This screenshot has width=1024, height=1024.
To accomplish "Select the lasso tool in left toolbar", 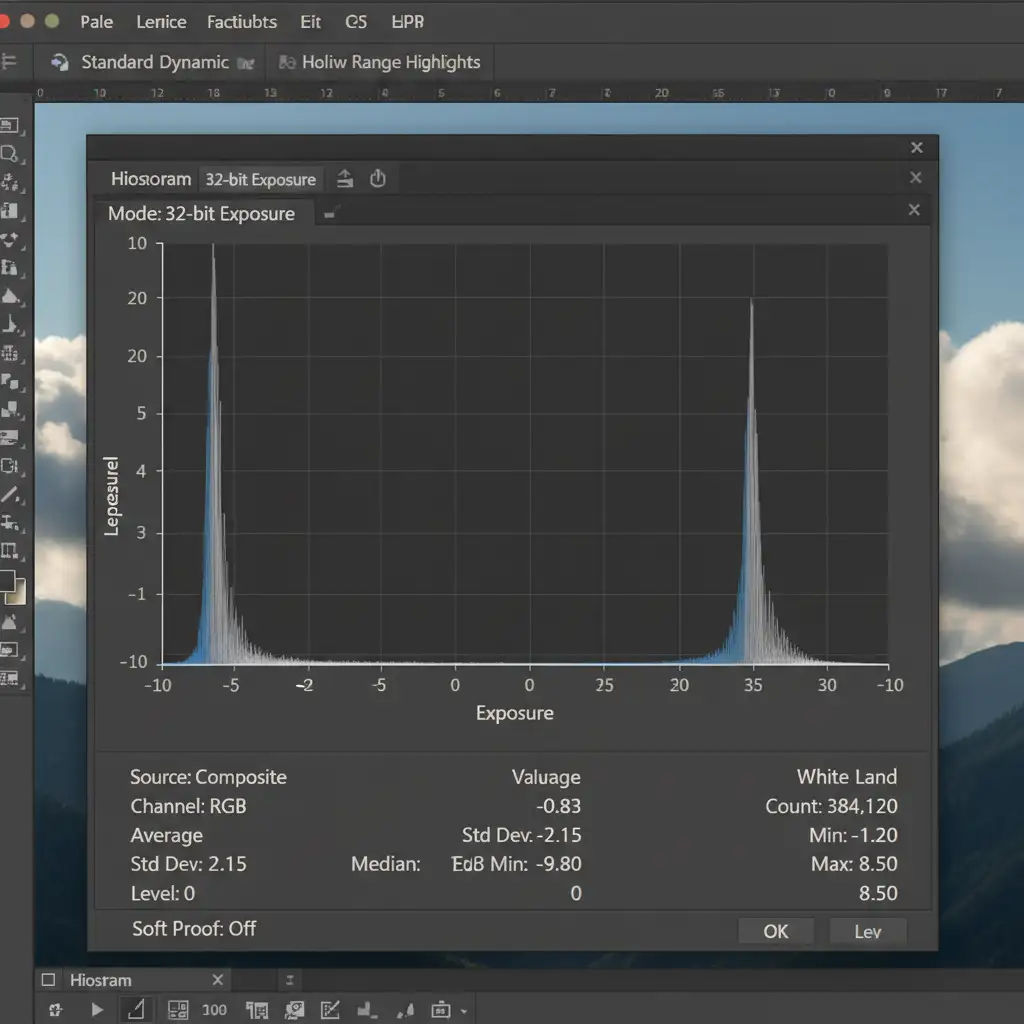I will (10, 154).
